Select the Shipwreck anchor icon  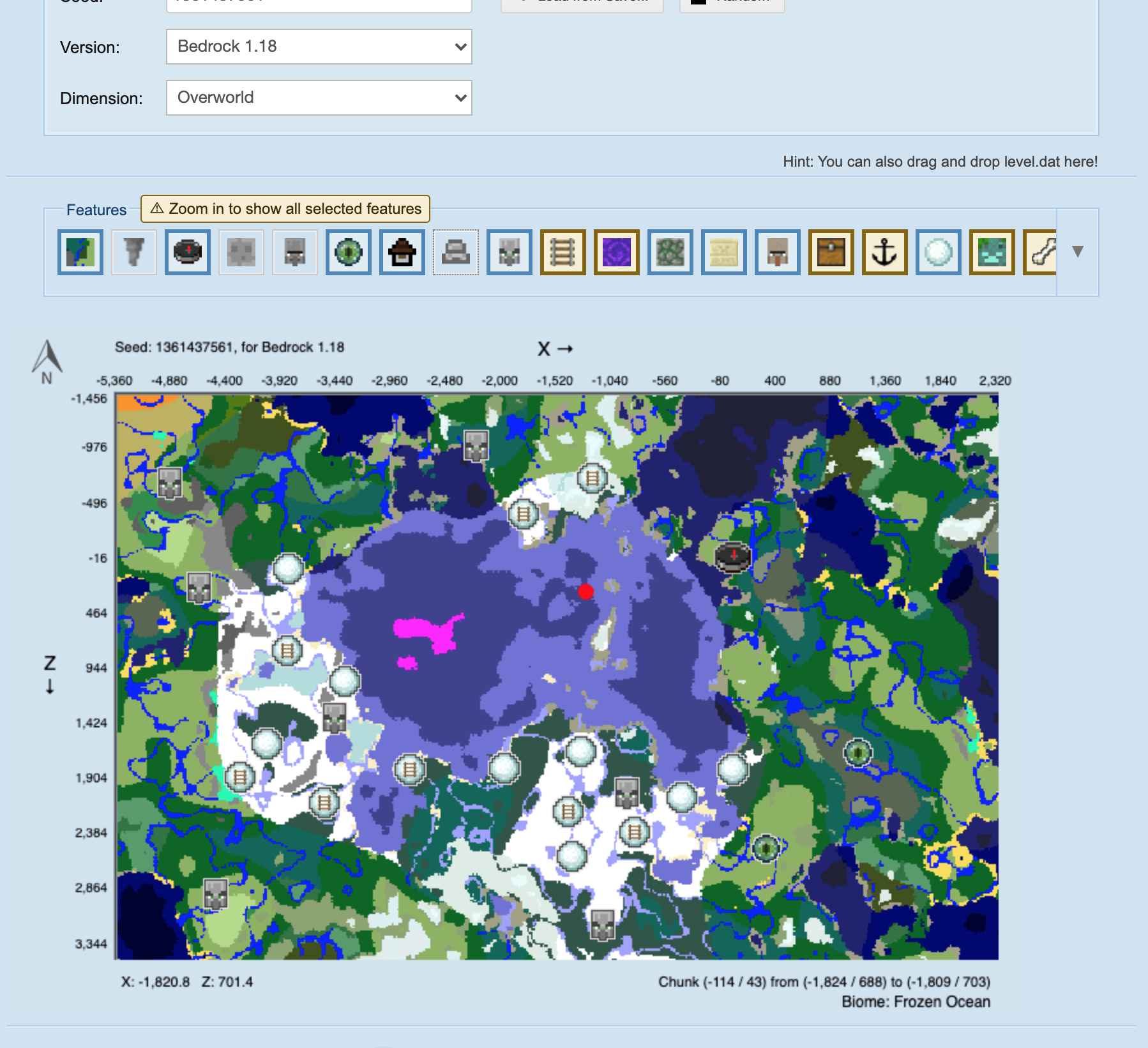[885, 252]
